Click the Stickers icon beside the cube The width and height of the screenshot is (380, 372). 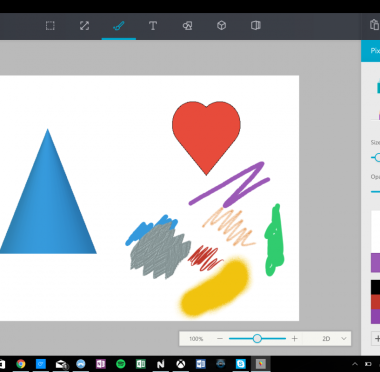256,26
